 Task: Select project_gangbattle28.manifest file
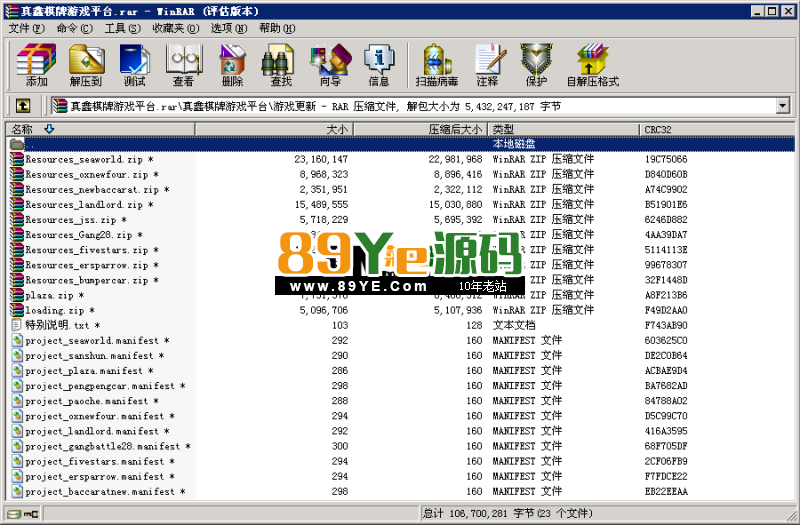[108, 446]
